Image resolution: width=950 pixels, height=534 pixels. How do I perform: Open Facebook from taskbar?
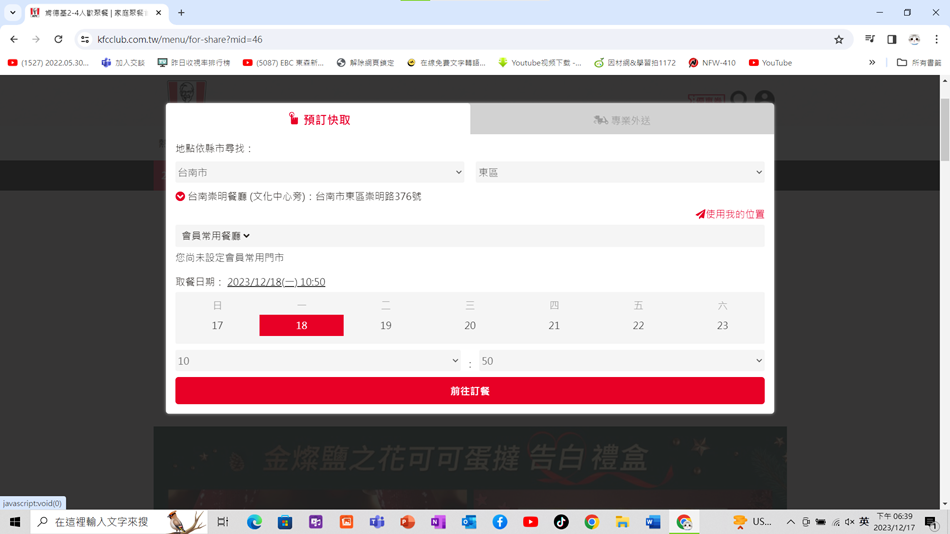500,522
